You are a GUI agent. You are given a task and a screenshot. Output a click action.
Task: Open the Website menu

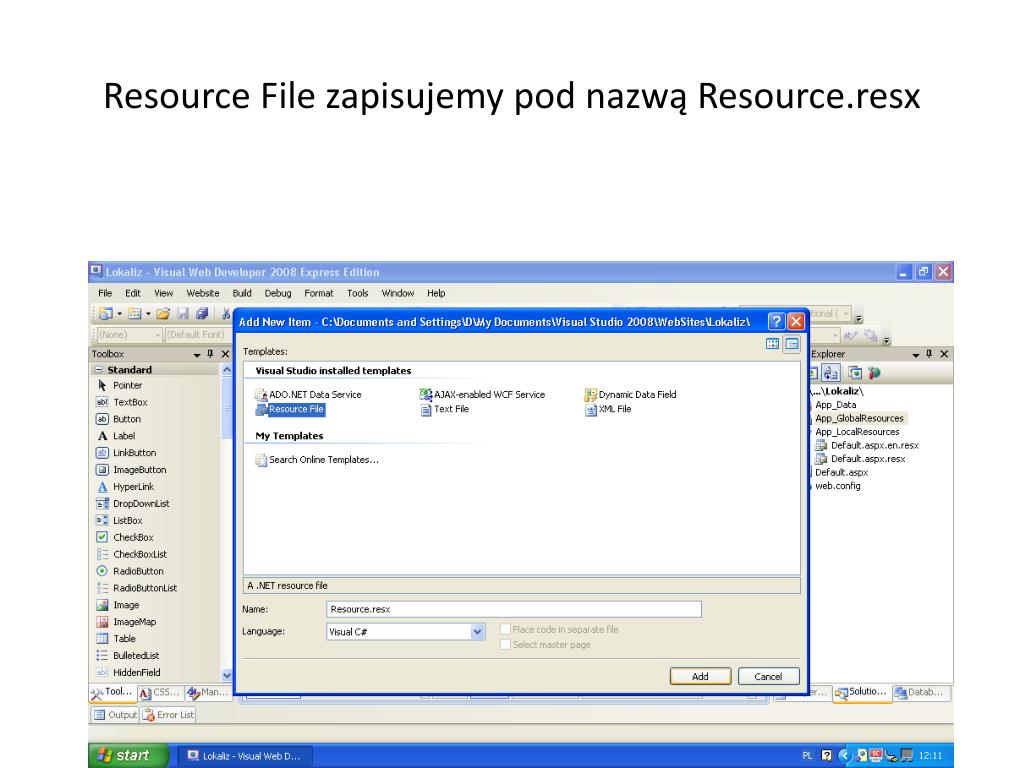click(202, 293)
